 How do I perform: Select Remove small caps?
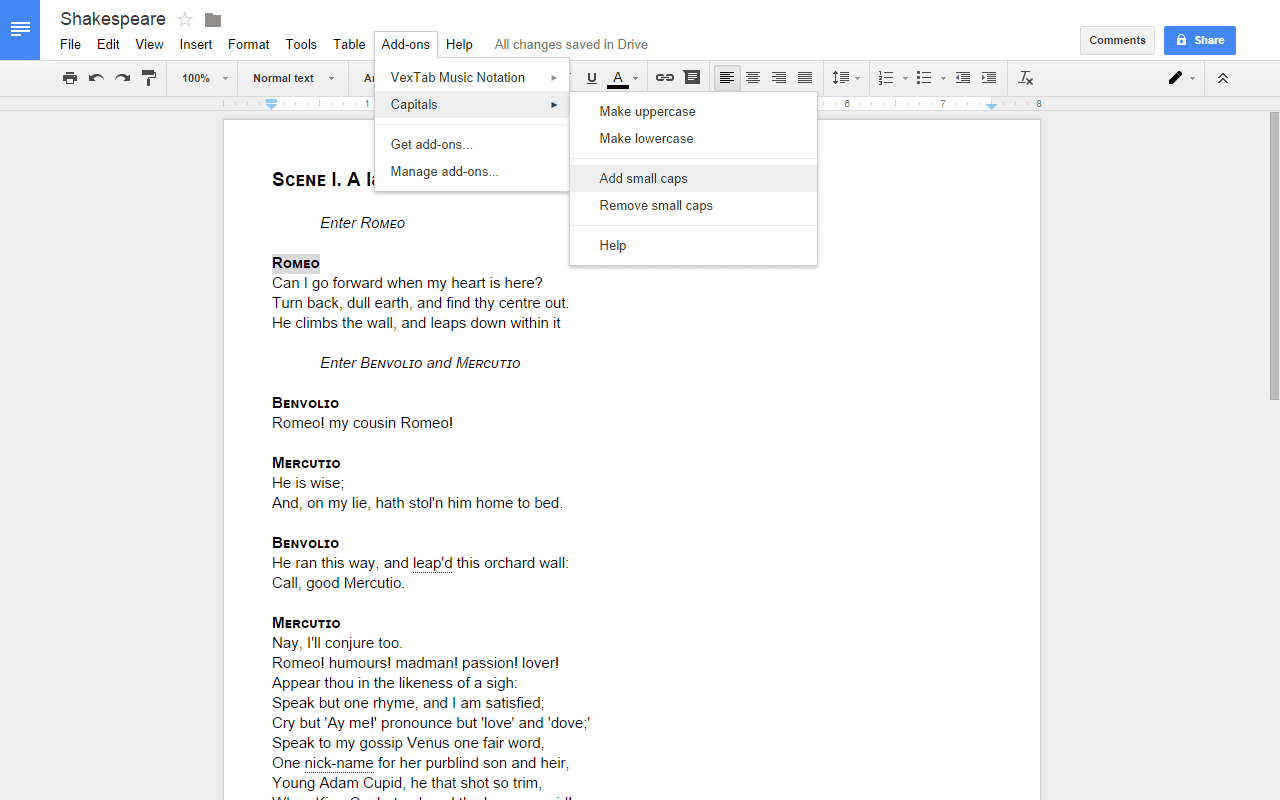694,205
